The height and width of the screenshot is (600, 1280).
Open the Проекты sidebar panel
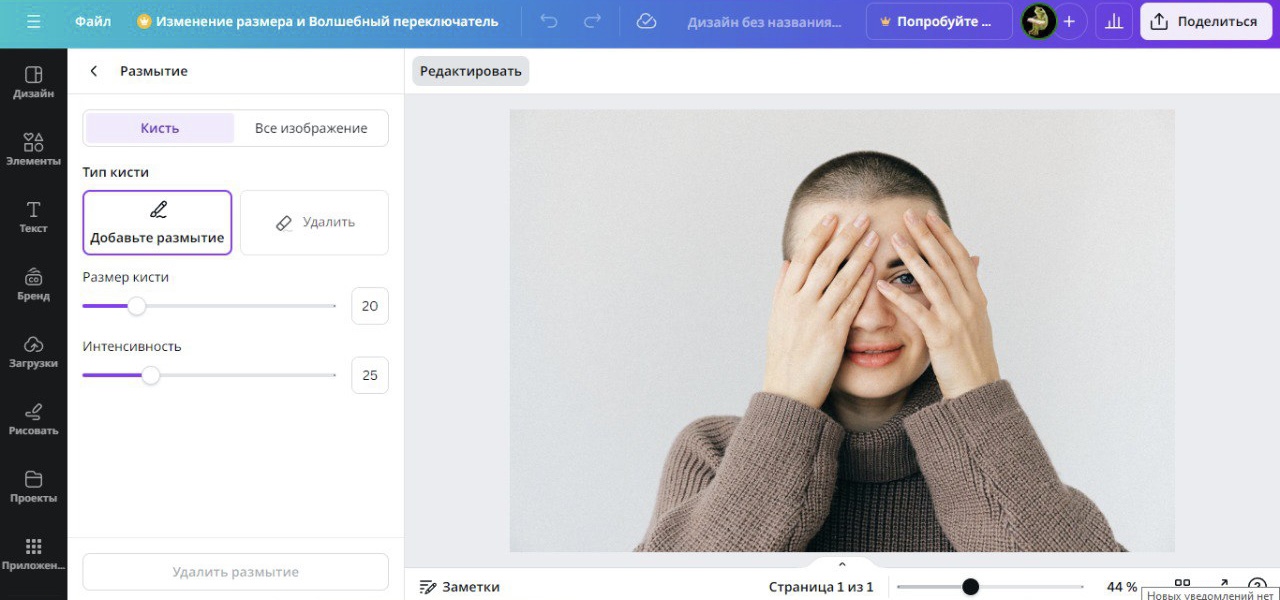click(x=33, y=487)
